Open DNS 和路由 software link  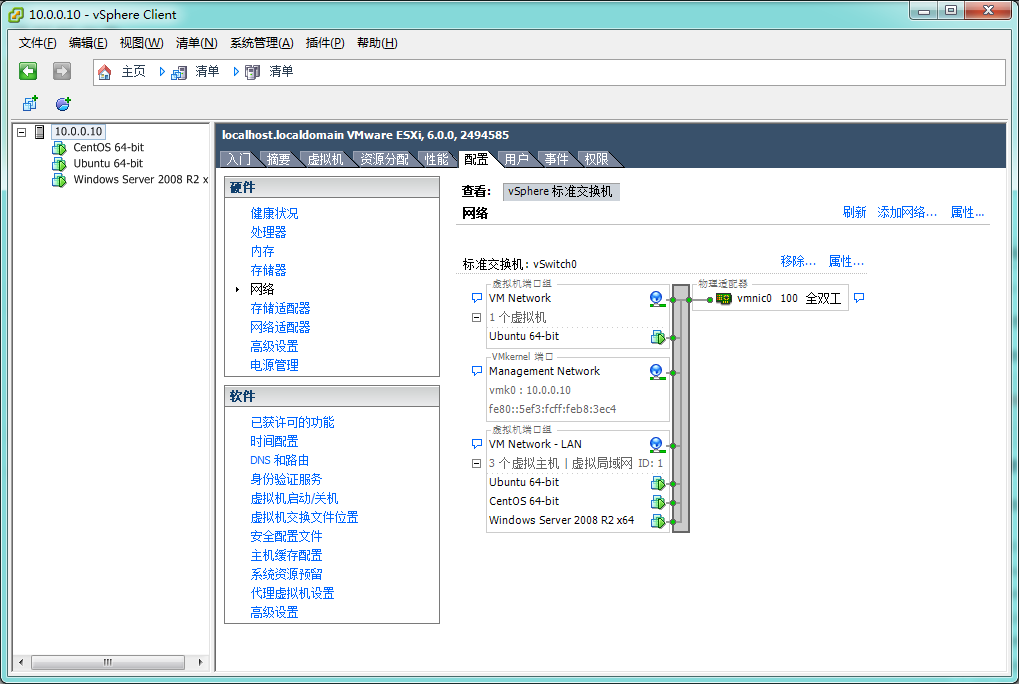coord(279,461)
